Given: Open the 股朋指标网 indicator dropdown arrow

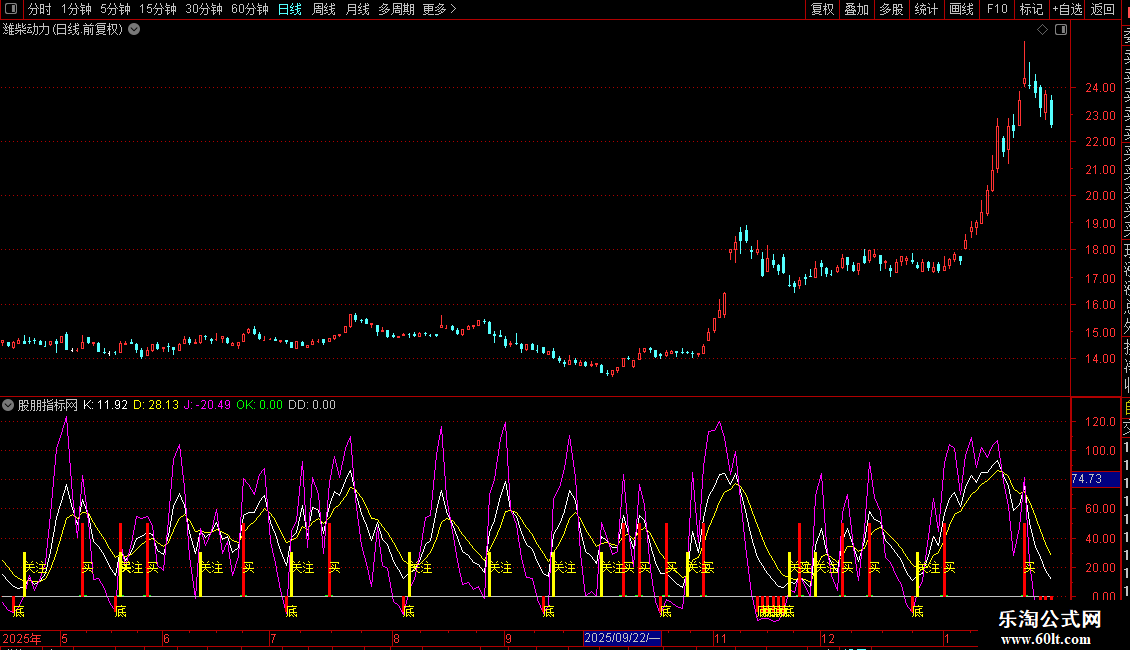Looking at the screenshot, I should pyautogui.click(x=9, y=405).
